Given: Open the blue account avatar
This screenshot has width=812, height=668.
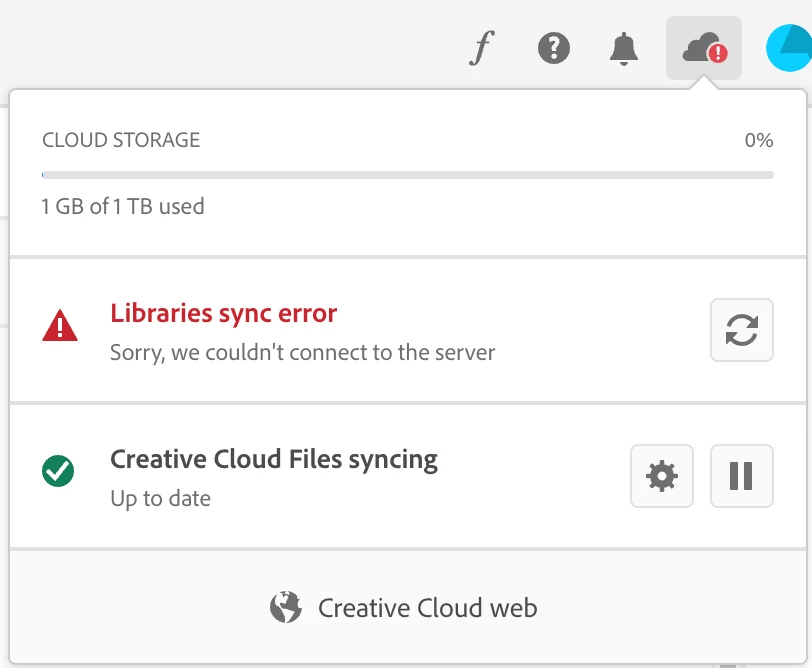Looking at the screenshot, I should tap(789, 48).
